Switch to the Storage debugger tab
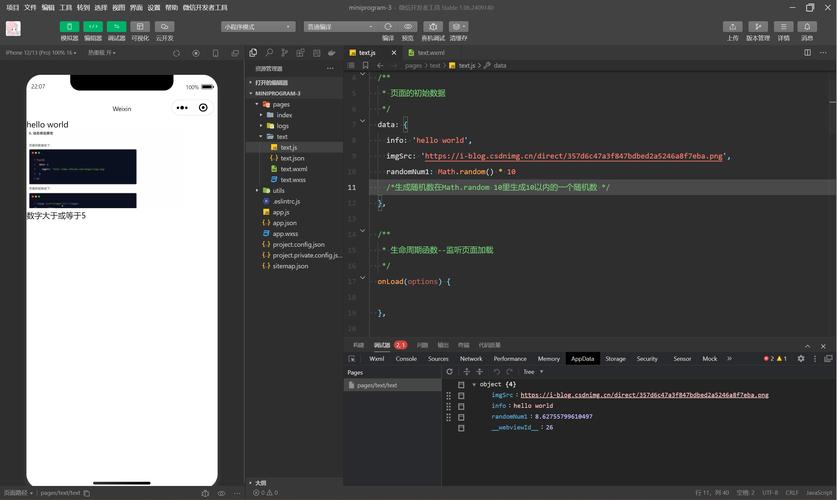Image resolution: width=837 pixels, height=500 pixels. tap(615, 359)
